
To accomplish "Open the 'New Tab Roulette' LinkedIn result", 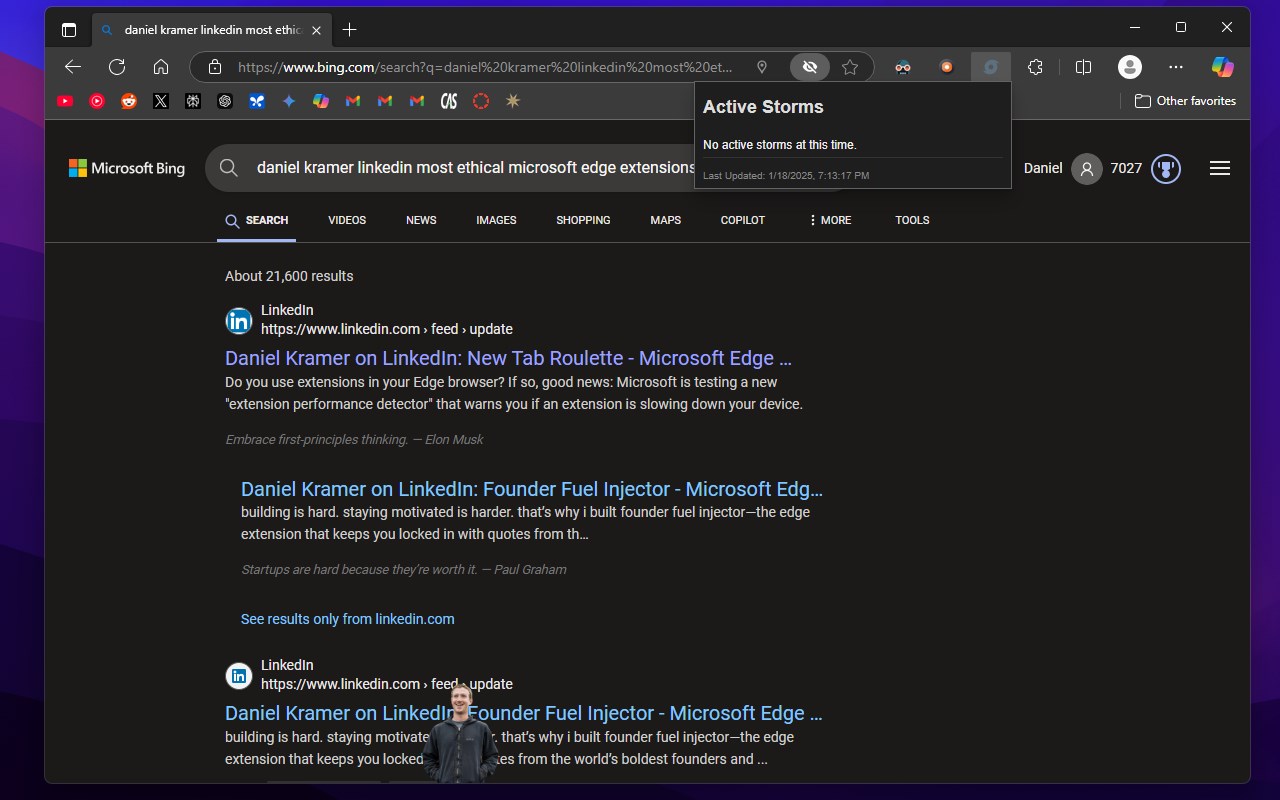I will 508,358.
